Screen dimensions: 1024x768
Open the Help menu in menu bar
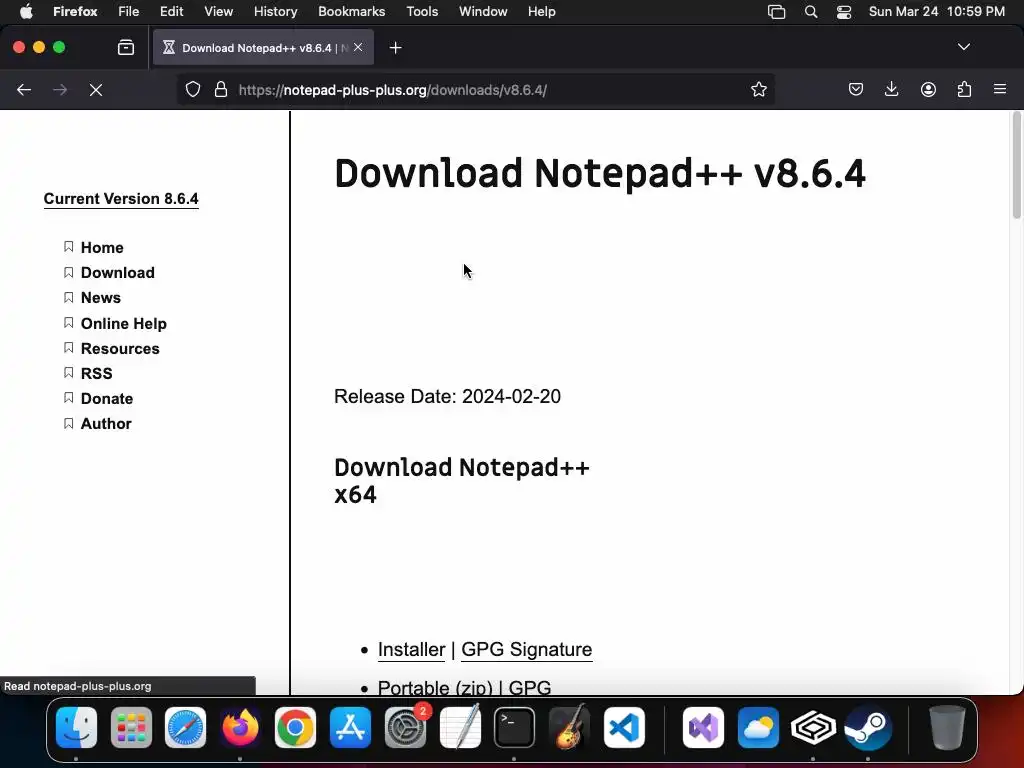[541, 12]
